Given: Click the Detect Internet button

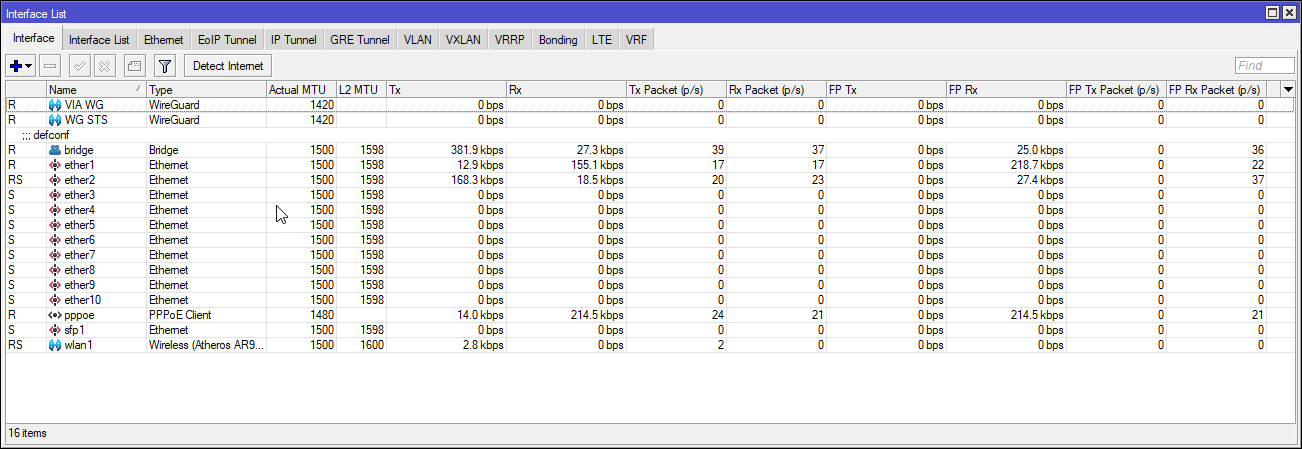Looking at the screenshot, I should (x=228, y=66).
